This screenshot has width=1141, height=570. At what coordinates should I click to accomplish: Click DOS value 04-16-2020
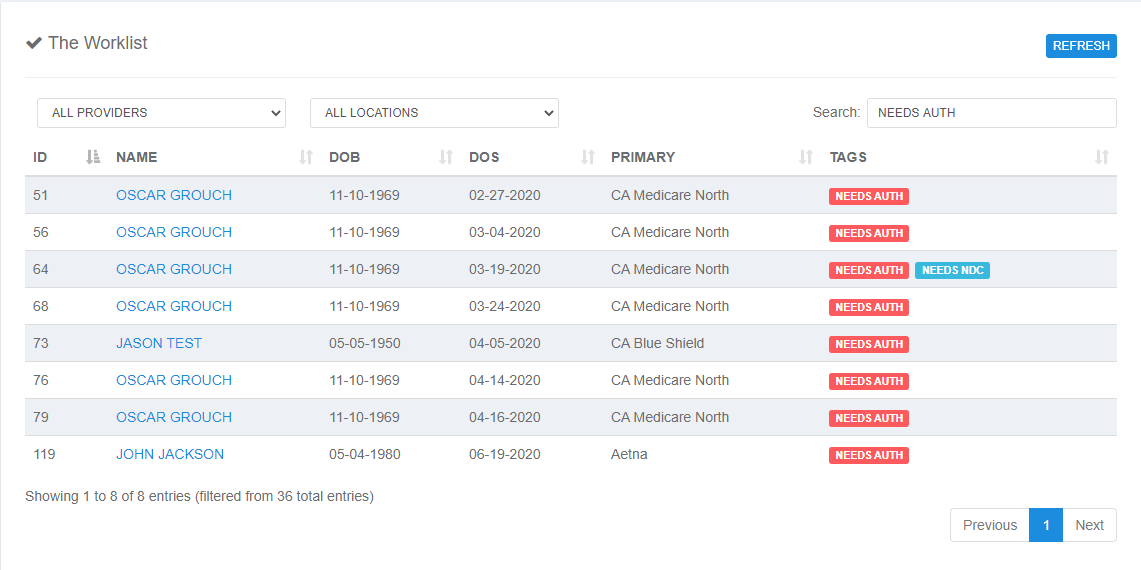[505, 417]
